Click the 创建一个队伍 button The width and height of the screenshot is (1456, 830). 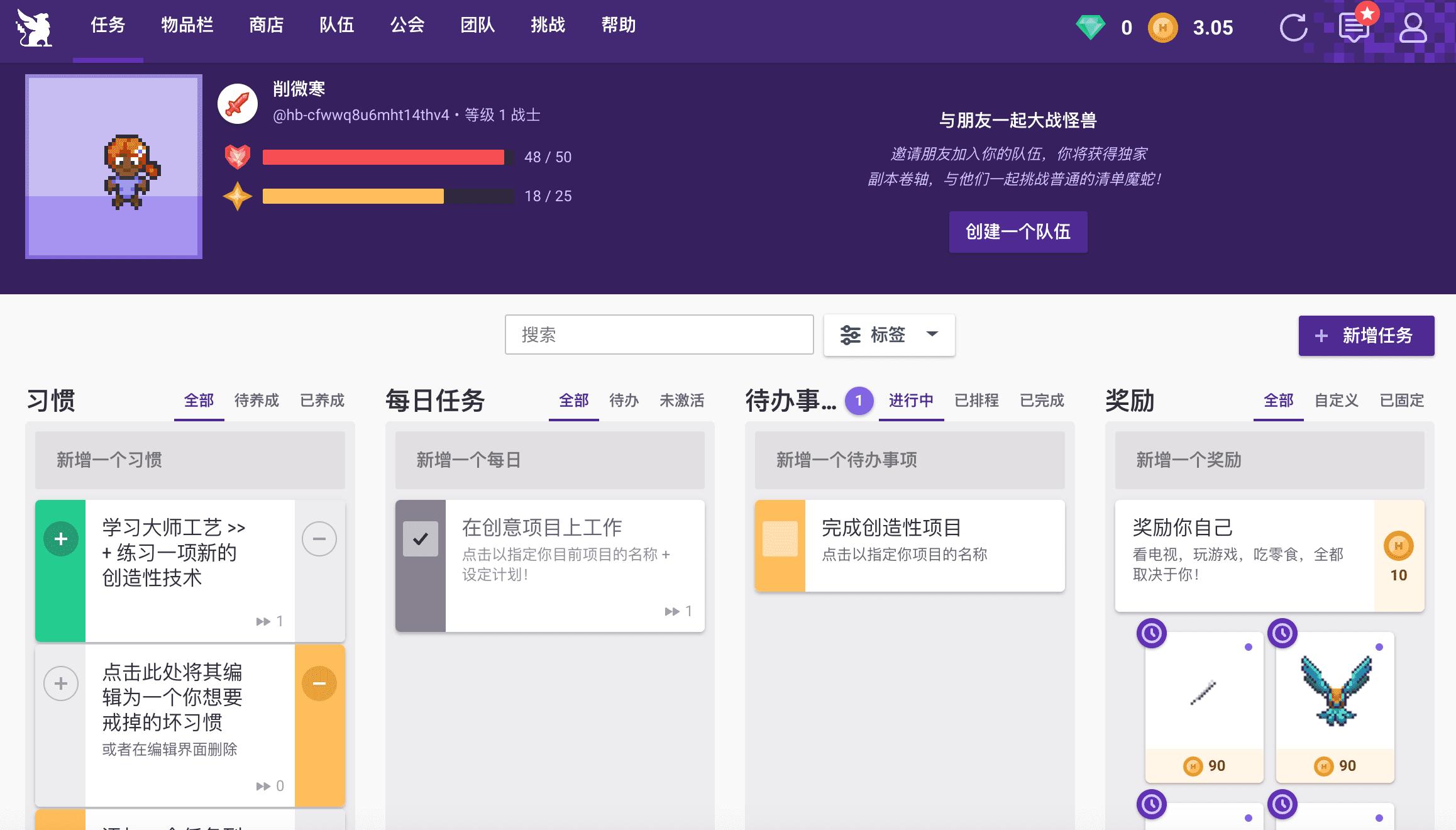[1017, 231]
